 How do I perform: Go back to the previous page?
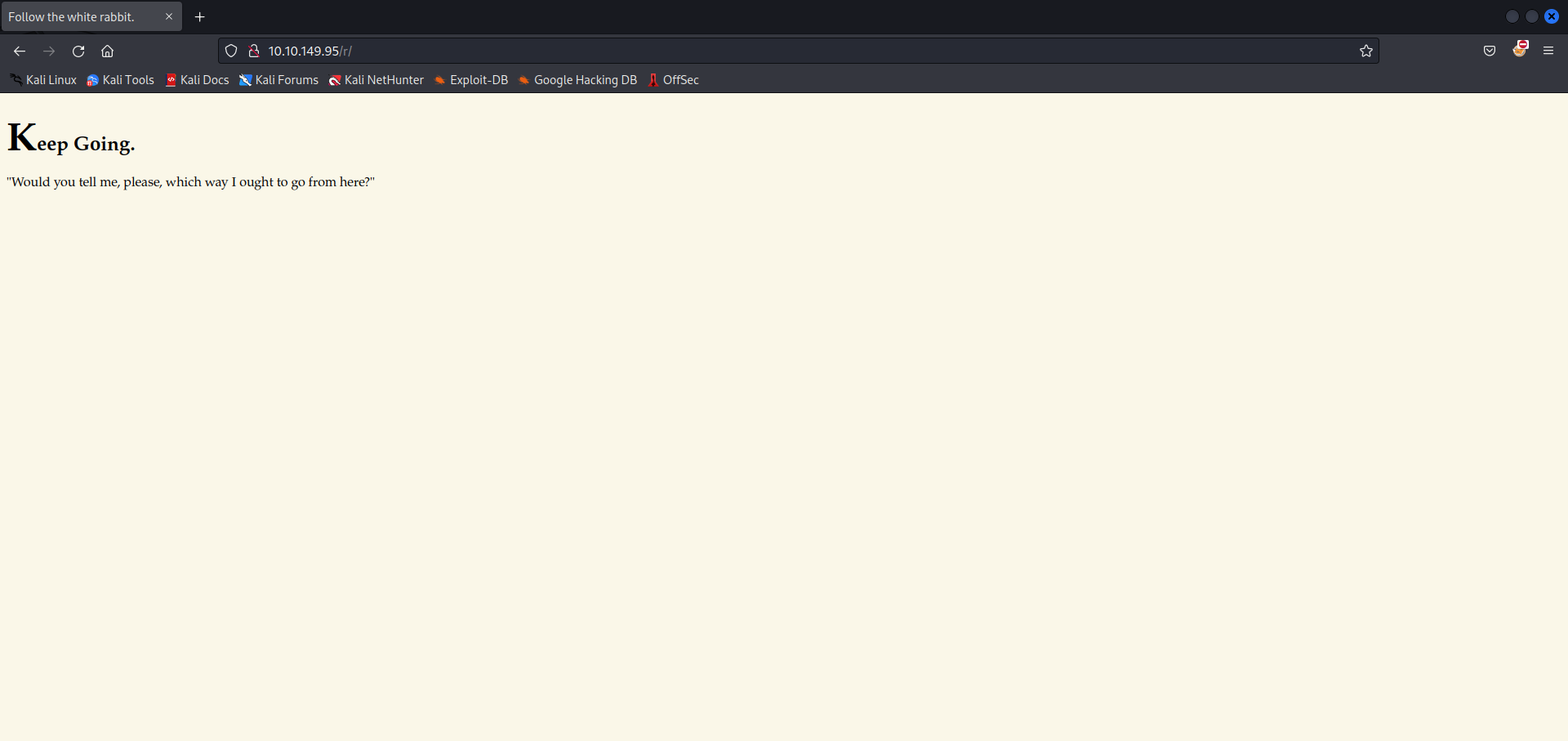pyautogui.click(x=20, y=51)
